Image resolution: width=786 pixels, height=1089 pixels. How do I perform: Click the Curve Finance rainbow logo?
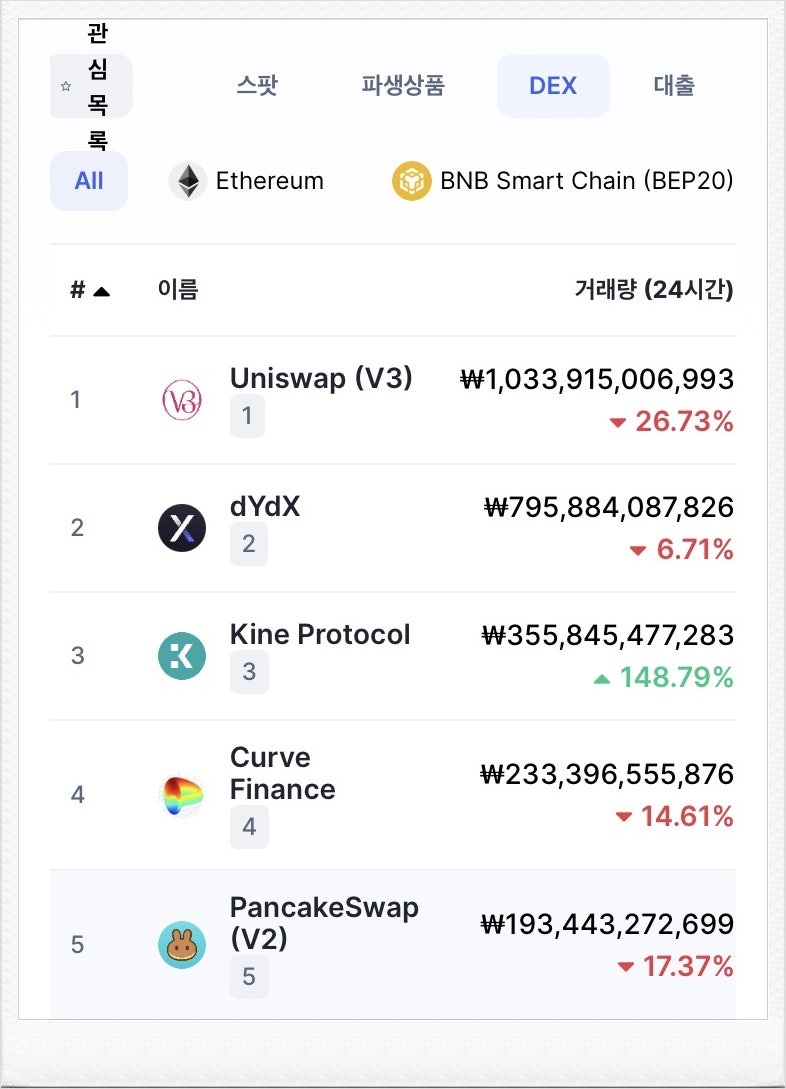182,795
